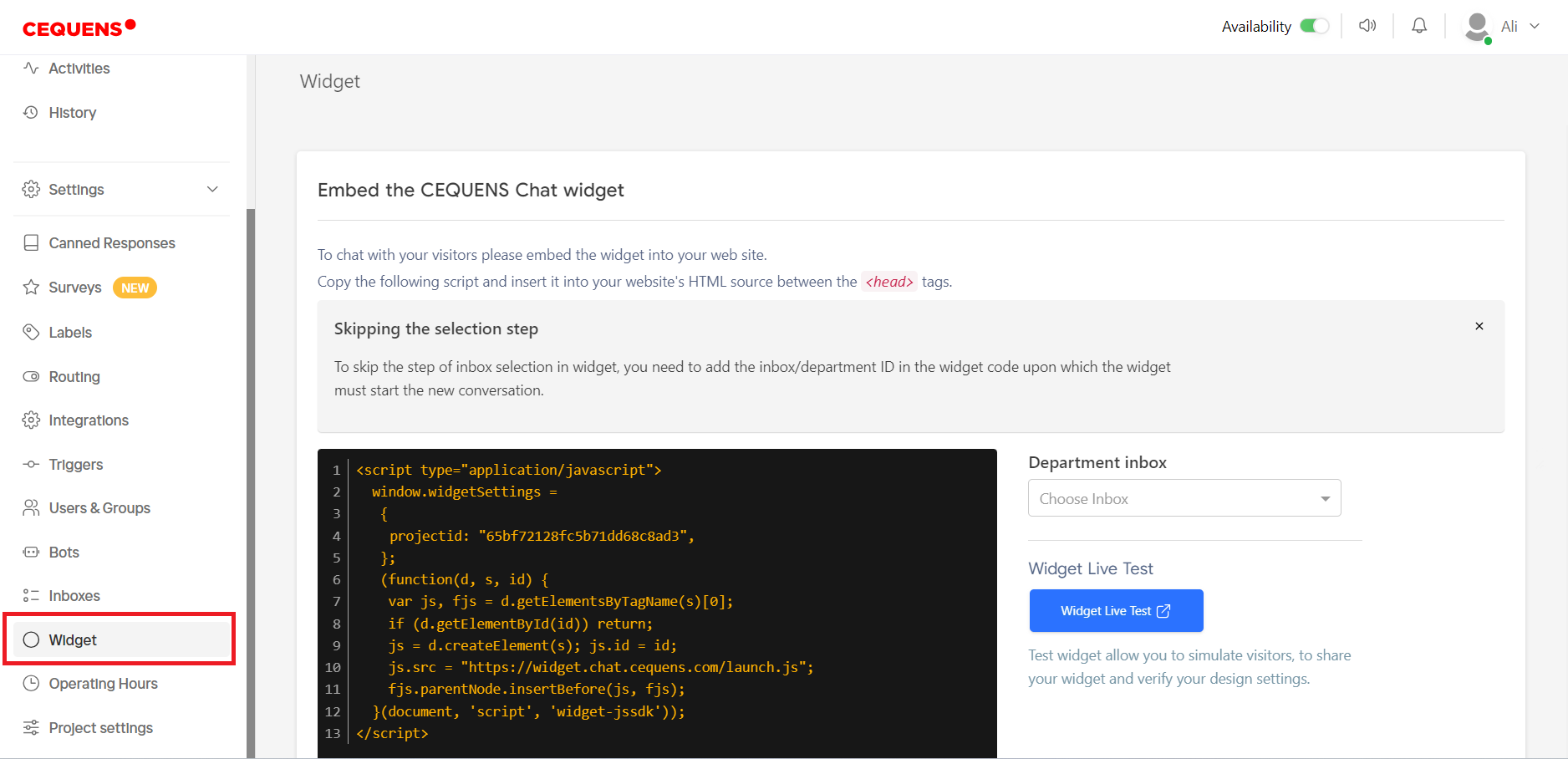Click the Choose Inbox dropdown arrow

(x=1325, y=499)
